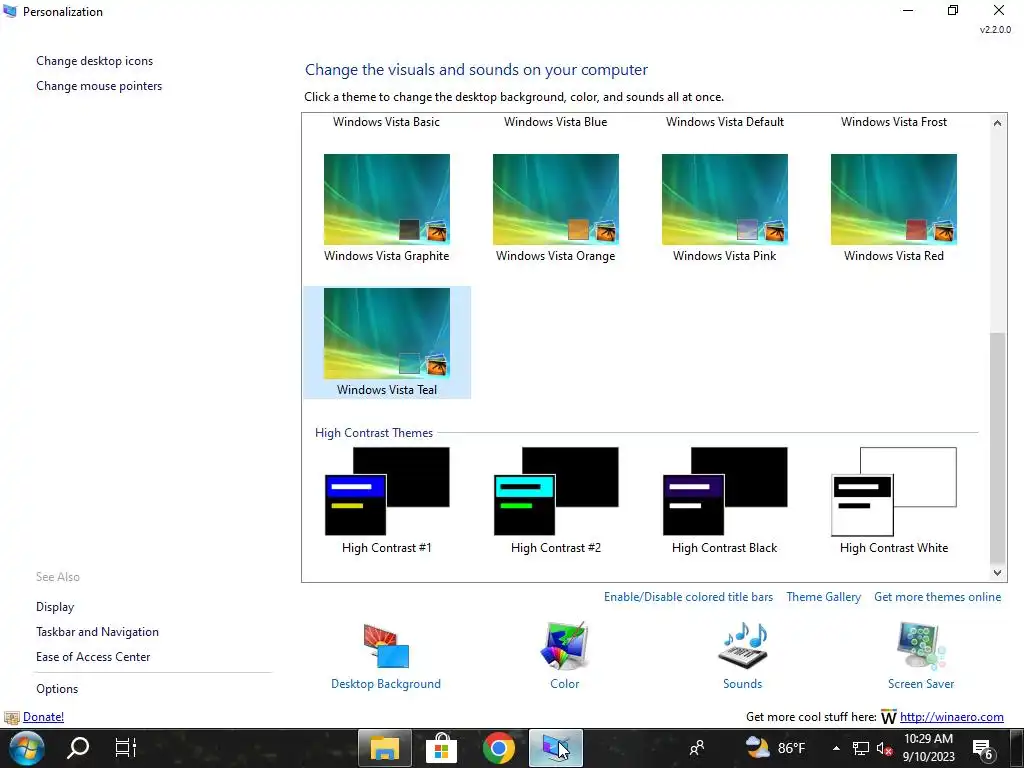Open Options in the sidebar
The width and height of the screenshot is (1024, 768).
[57, 688]
